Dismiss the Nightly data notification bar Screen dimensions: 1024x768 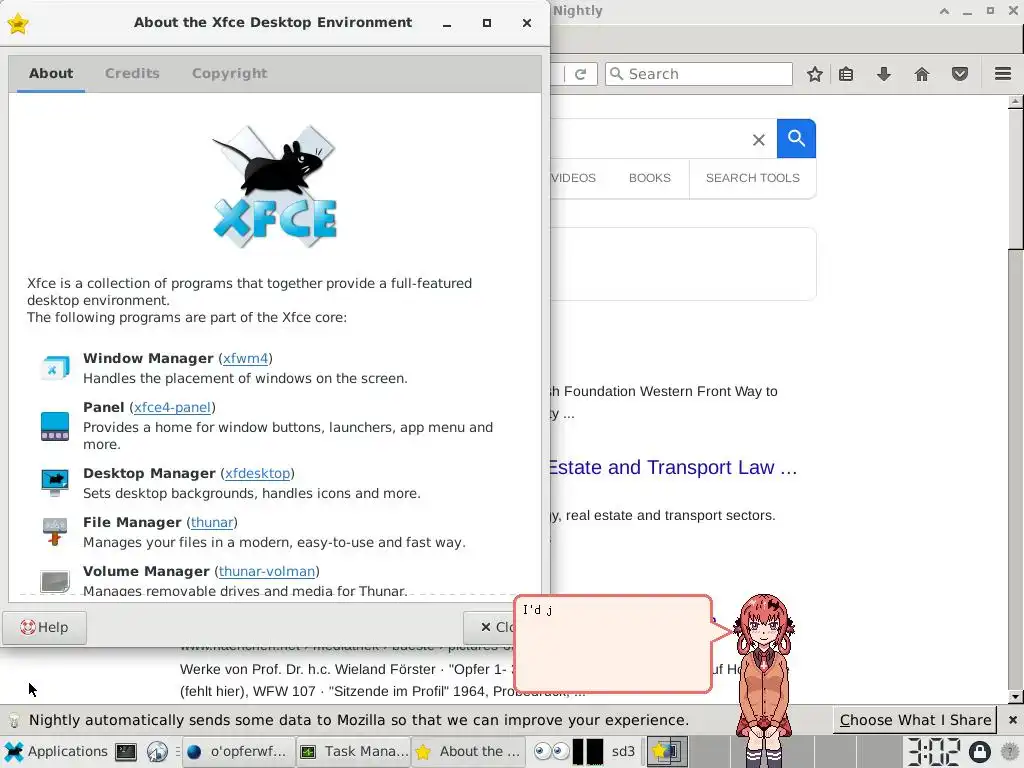[x=1012, y=720]
